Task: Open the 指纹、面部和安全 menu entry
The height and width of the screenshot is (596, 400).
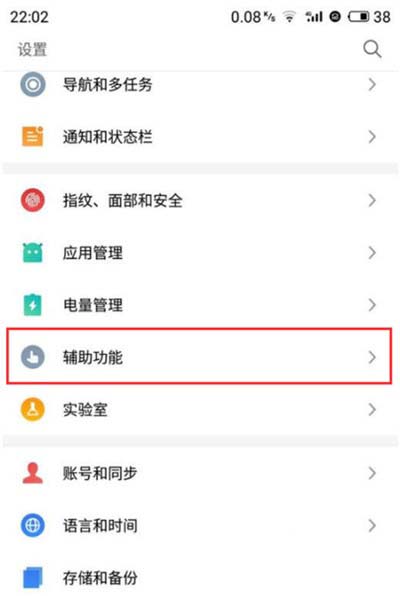Action: pos(200,200)
